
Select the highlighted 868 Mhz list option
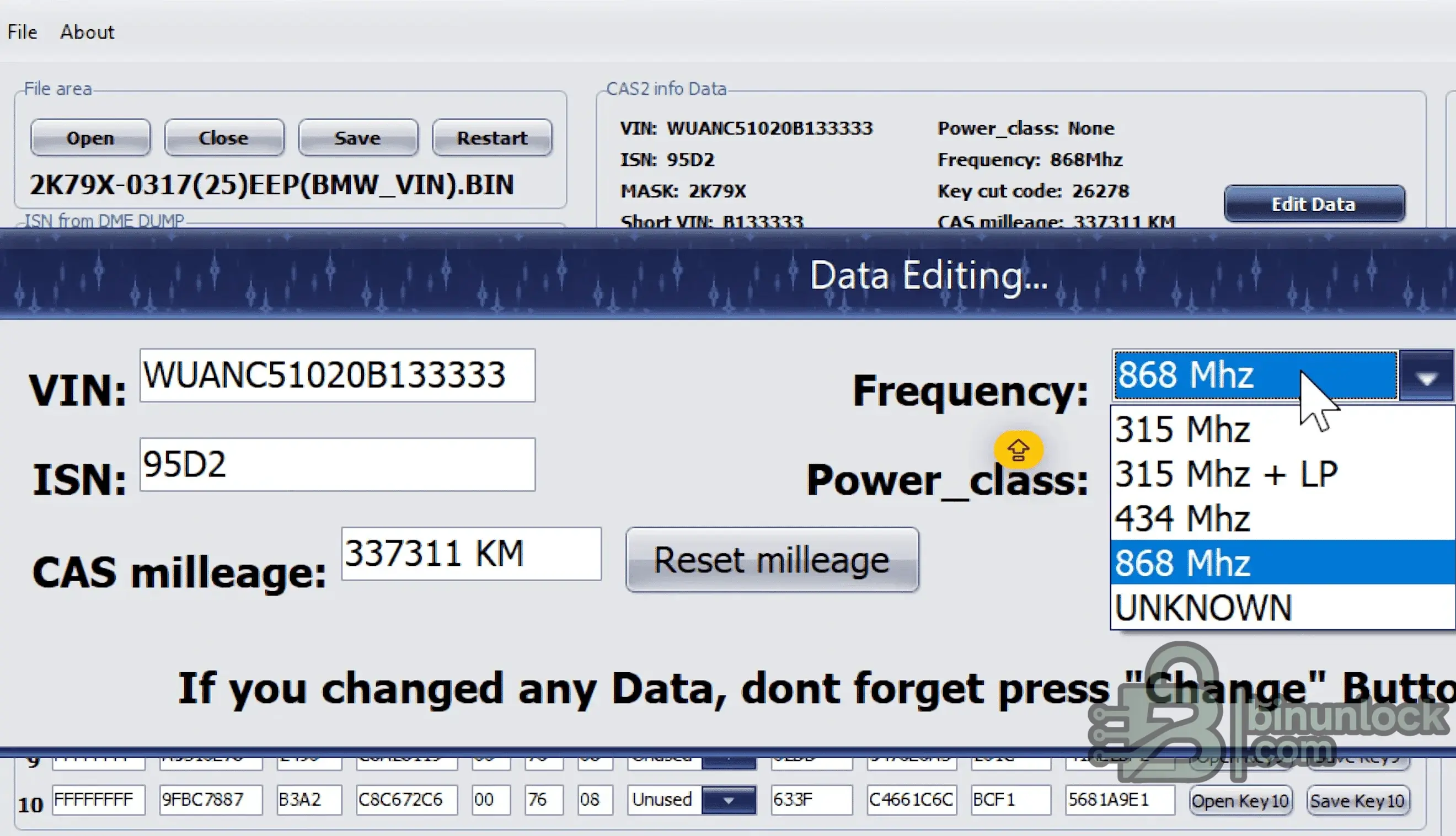[1283, 562]
